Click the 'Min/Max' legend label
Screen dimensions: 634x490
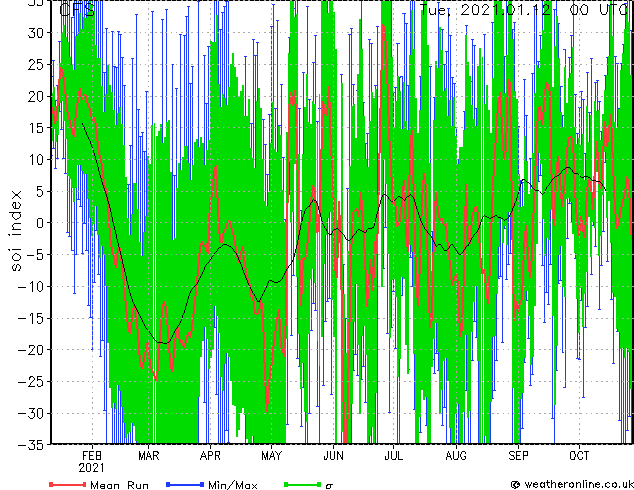pyautogui.click(x=232, y=485)
